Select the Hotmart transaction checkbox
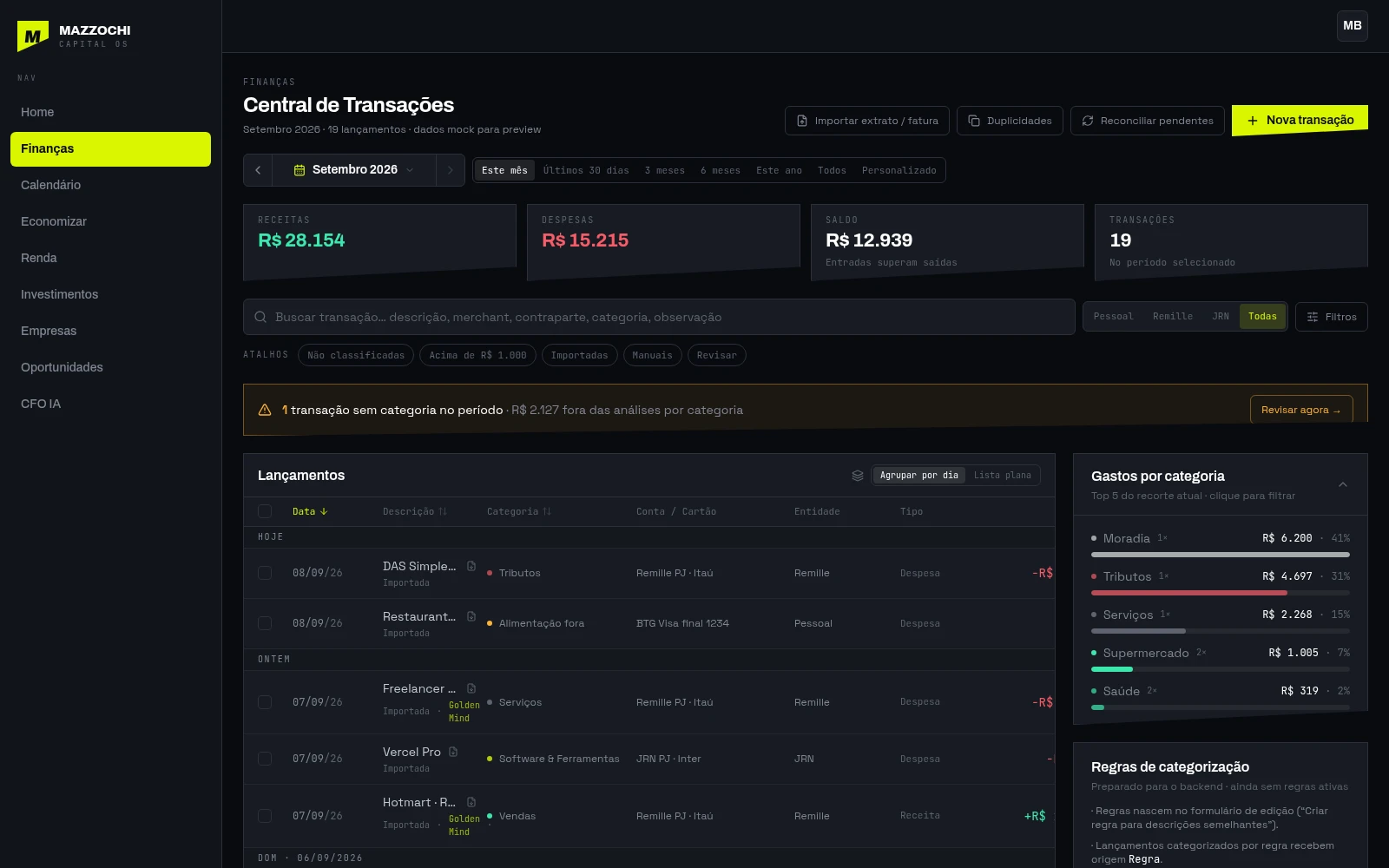1389x868 pixels. pyautogui.click(x=265, y=816)
